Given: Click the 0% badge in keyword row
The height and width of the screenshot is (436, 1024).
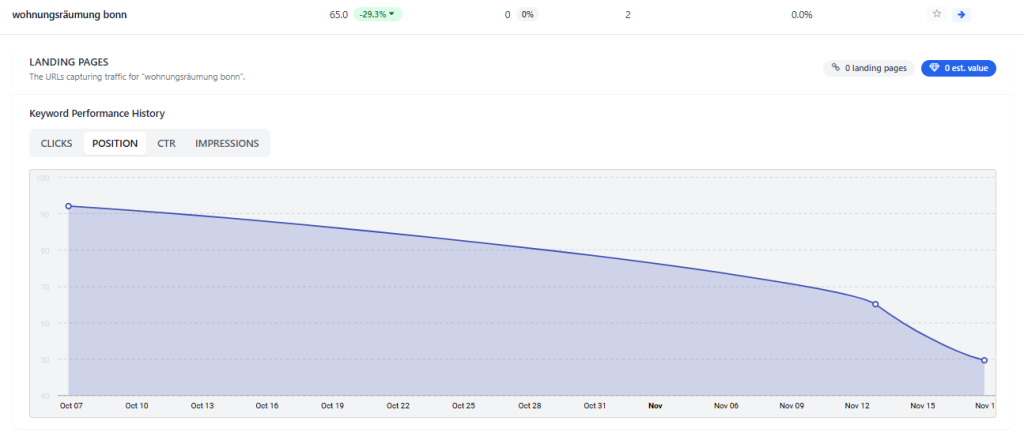Looking at the screenshot, I should tap(527, 15).
